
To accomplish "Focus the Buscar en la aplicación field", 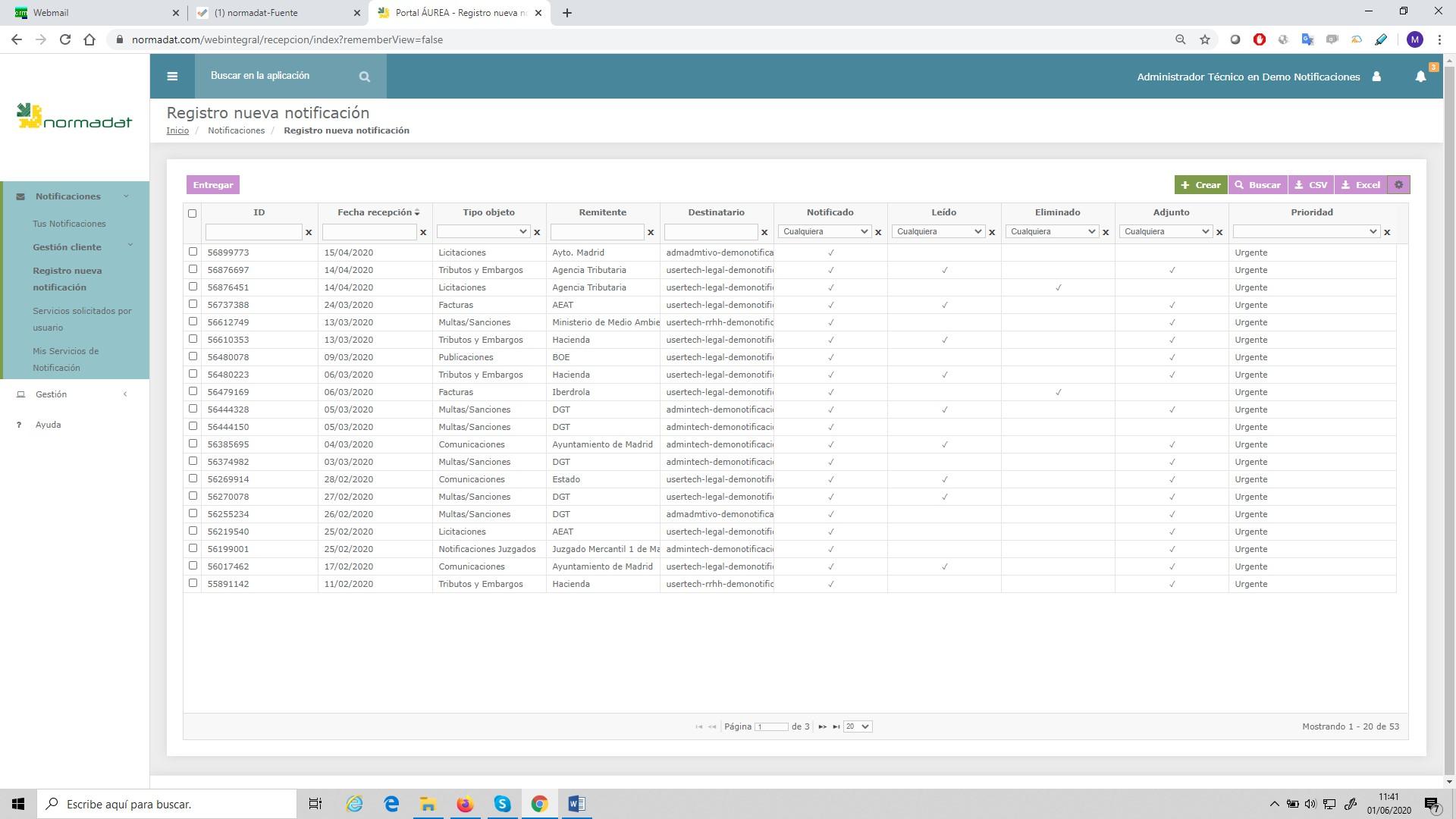I will coord(277,76).
